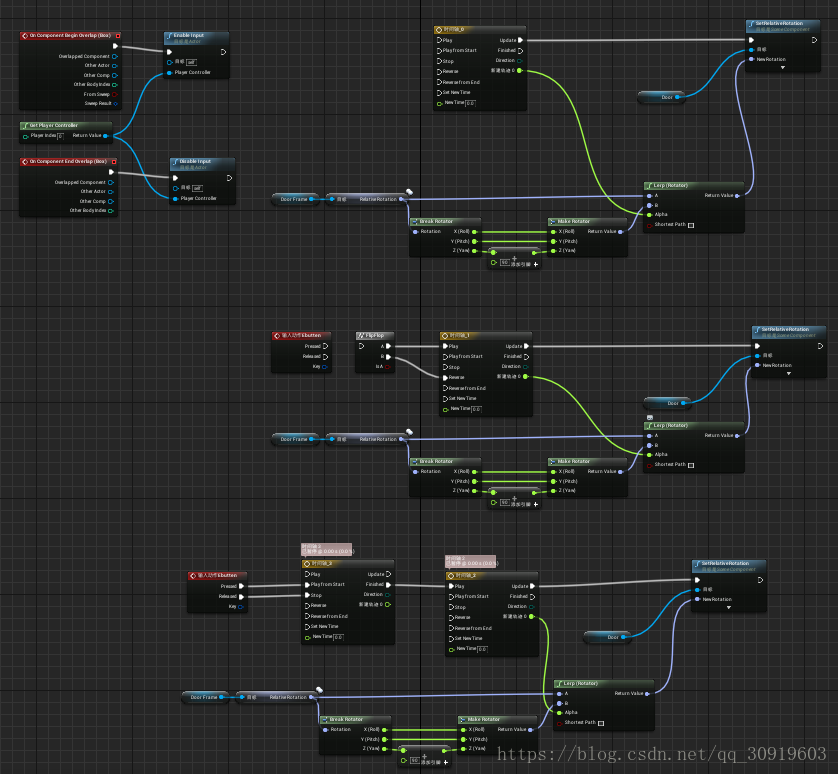Click the Reverse pin on 时间轴_1
Viewport: 838px width, 774px height.
tap(445, 377)
